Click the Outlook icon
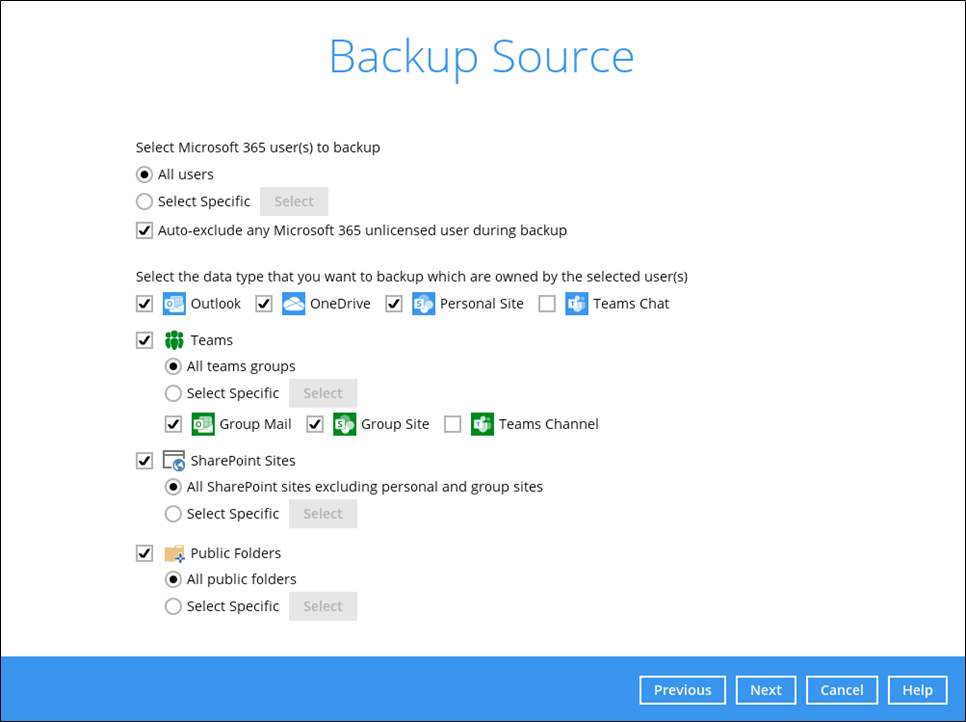 point(174,304)
